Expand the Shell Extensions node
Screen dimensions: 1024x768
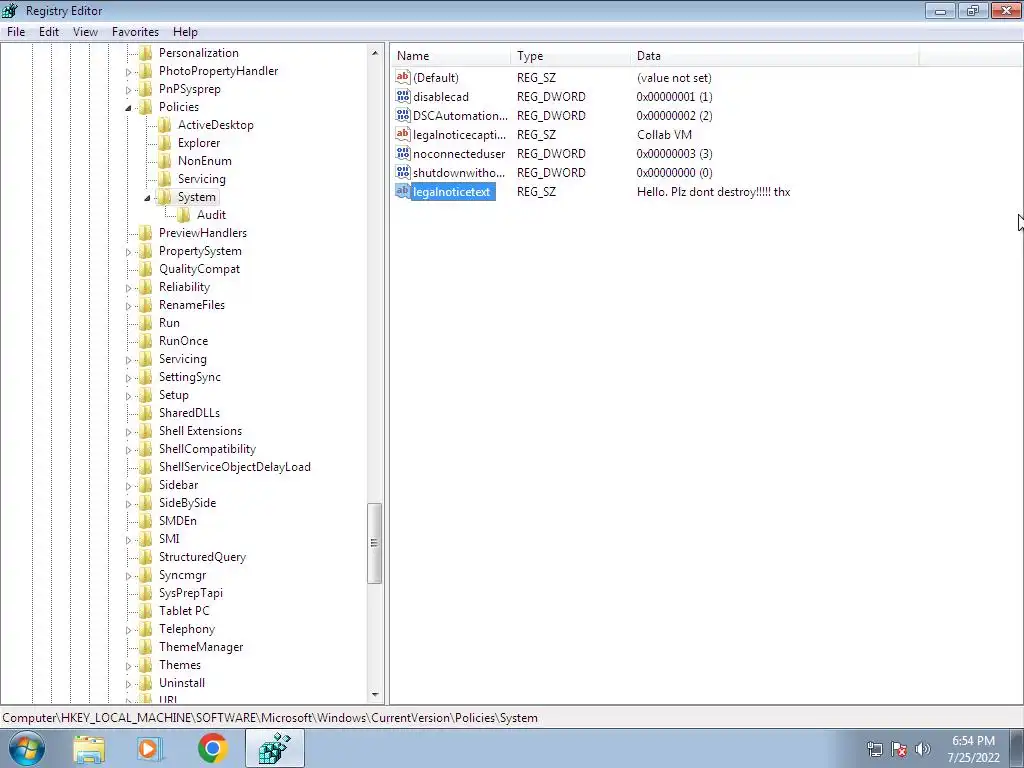[128, 432]
